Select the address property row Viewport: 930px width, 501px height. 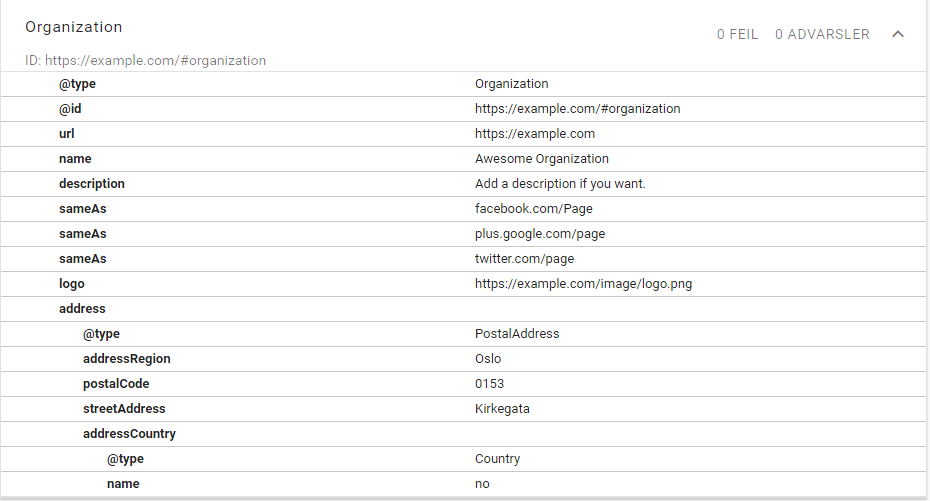(82, 309)
